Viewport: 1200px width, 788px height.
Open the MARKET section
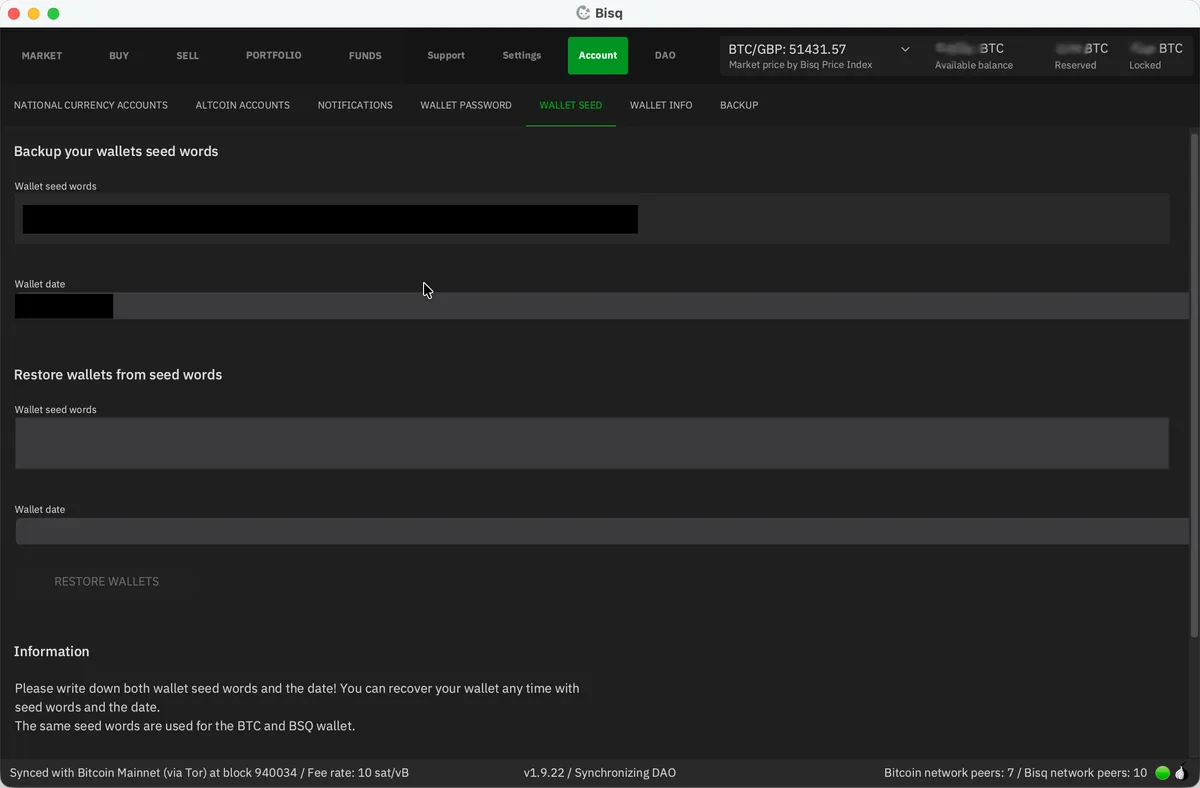point(42,56)
